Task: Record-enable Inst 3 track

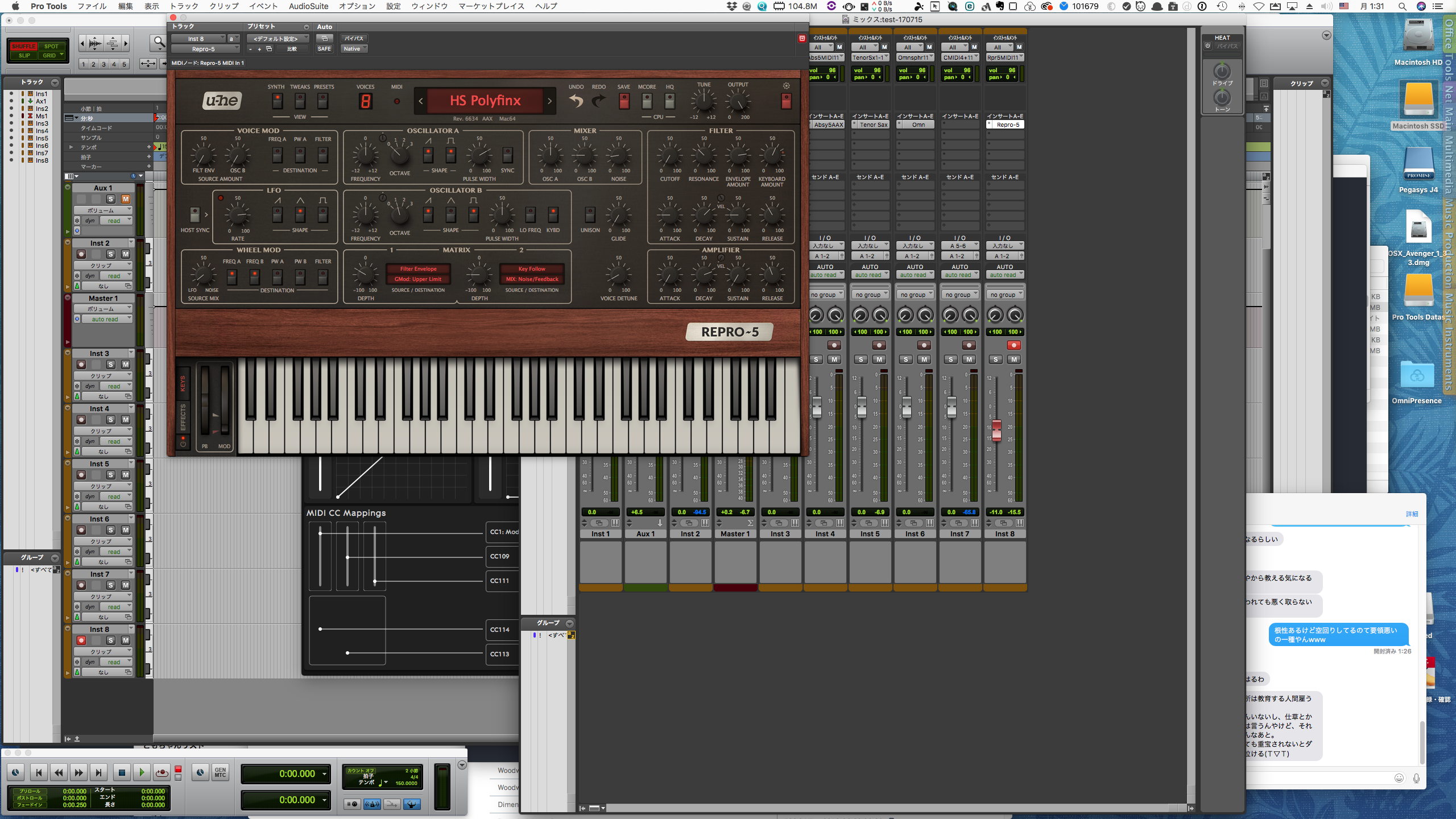Action: pyautogui.click(x=81, y=365)
